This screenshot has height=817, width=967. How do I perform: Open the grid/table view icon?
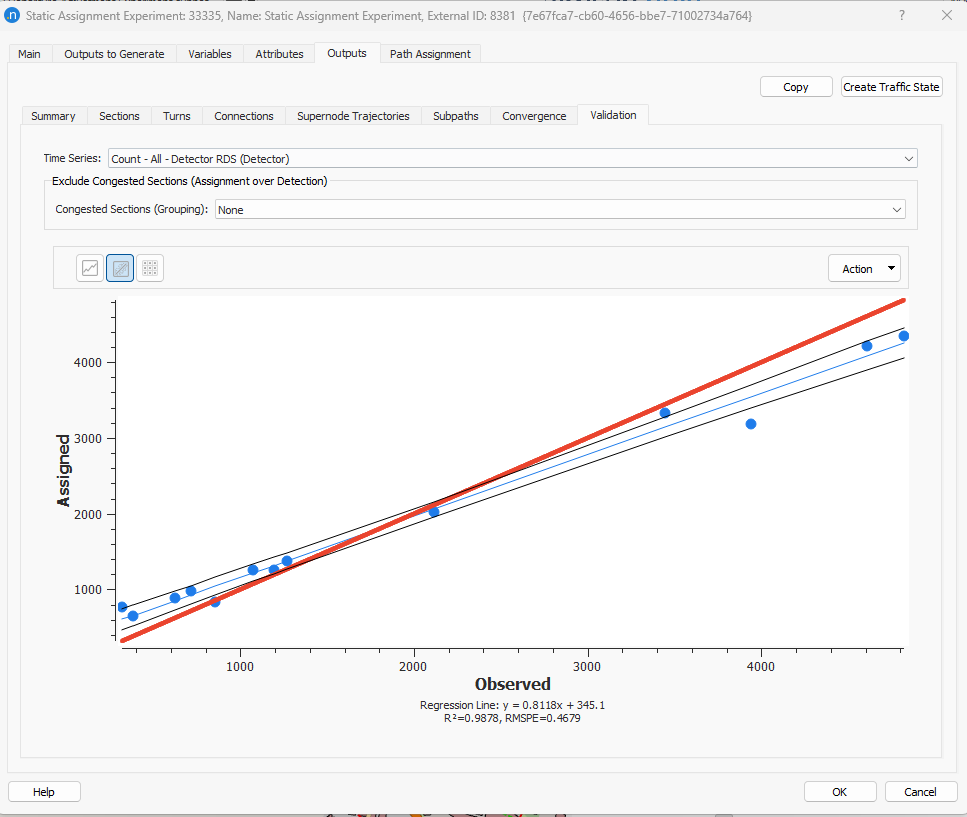(x=150, y=267)
